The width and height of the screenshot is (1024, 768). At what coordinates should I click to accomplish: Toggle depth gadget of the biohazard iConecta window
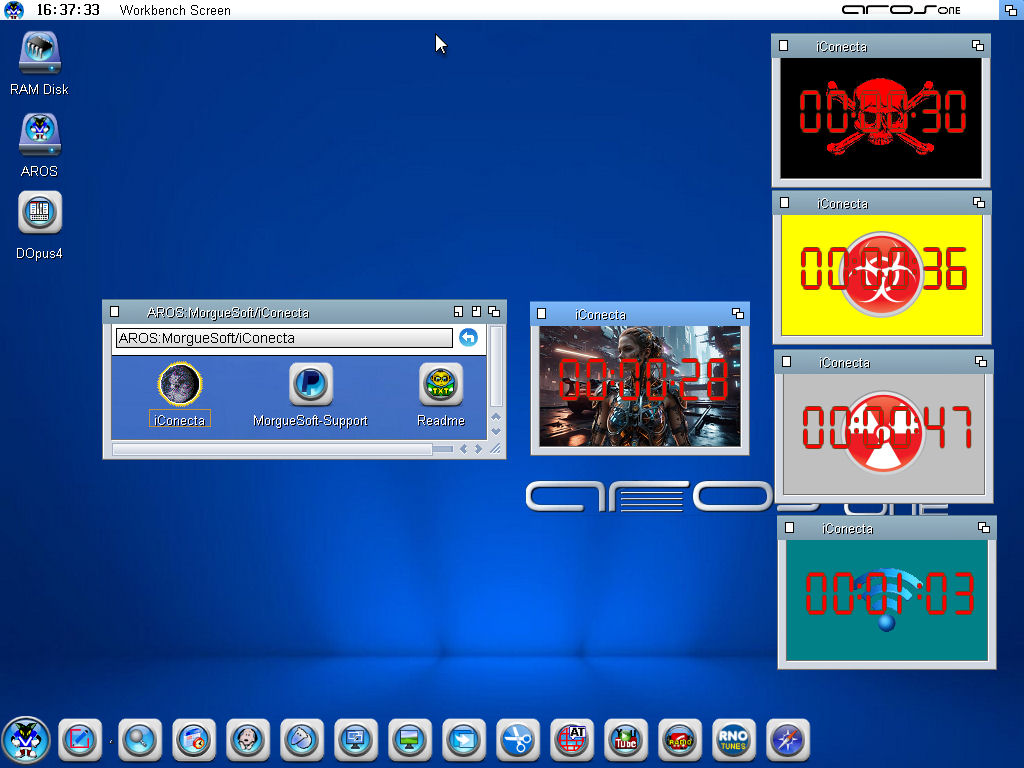point(978,203)
